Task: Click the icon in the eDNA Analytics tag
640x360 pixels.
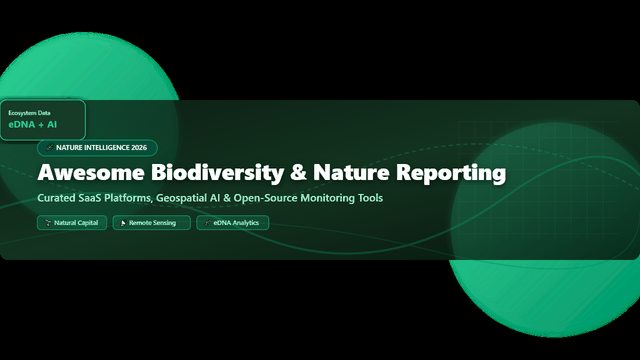Action: pos(207,223)
